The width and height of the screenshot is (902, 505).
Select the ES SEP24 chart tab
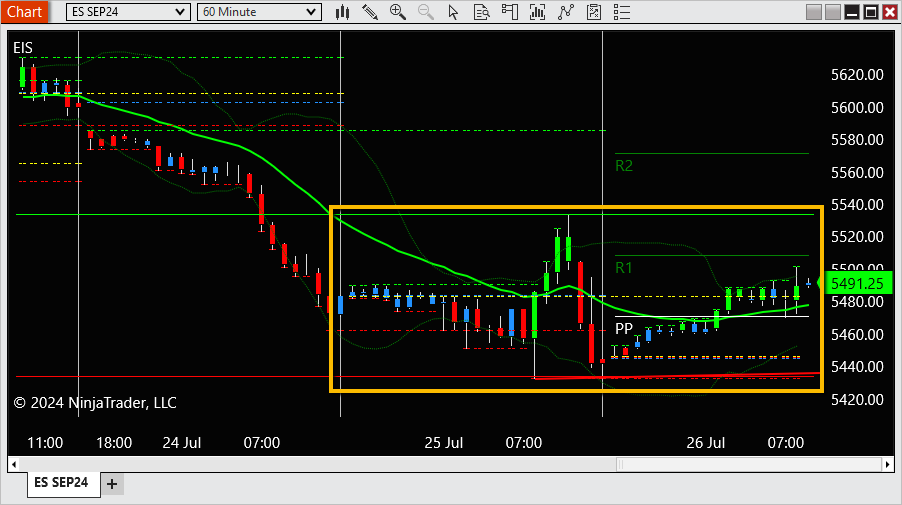(62, 483)
